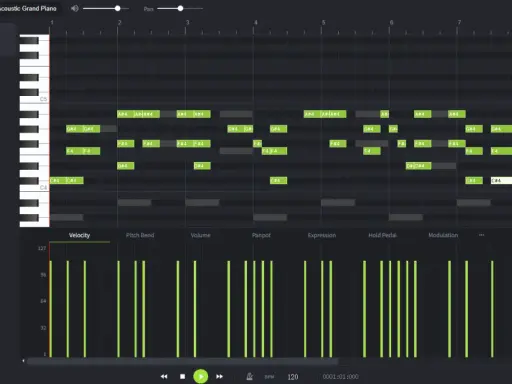Click the playback time display 0001:01:000
The width and height of the screenshot is (512, 384).
(x=340, y=377)
